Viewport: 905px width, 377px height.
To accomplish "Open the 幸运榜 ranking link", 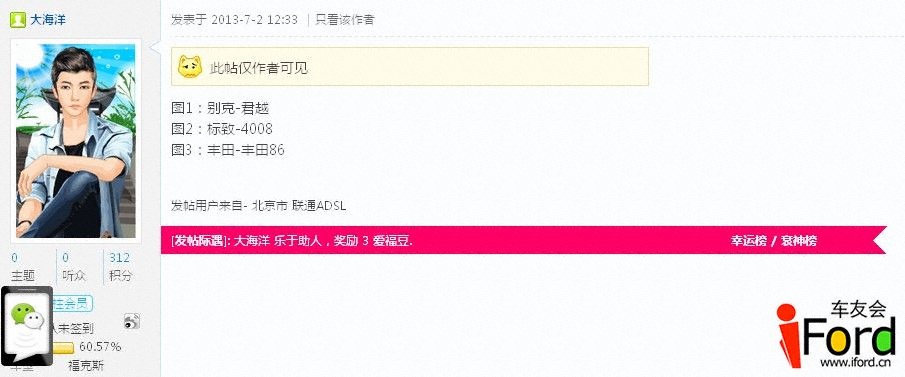I will [x=748, y=241].
